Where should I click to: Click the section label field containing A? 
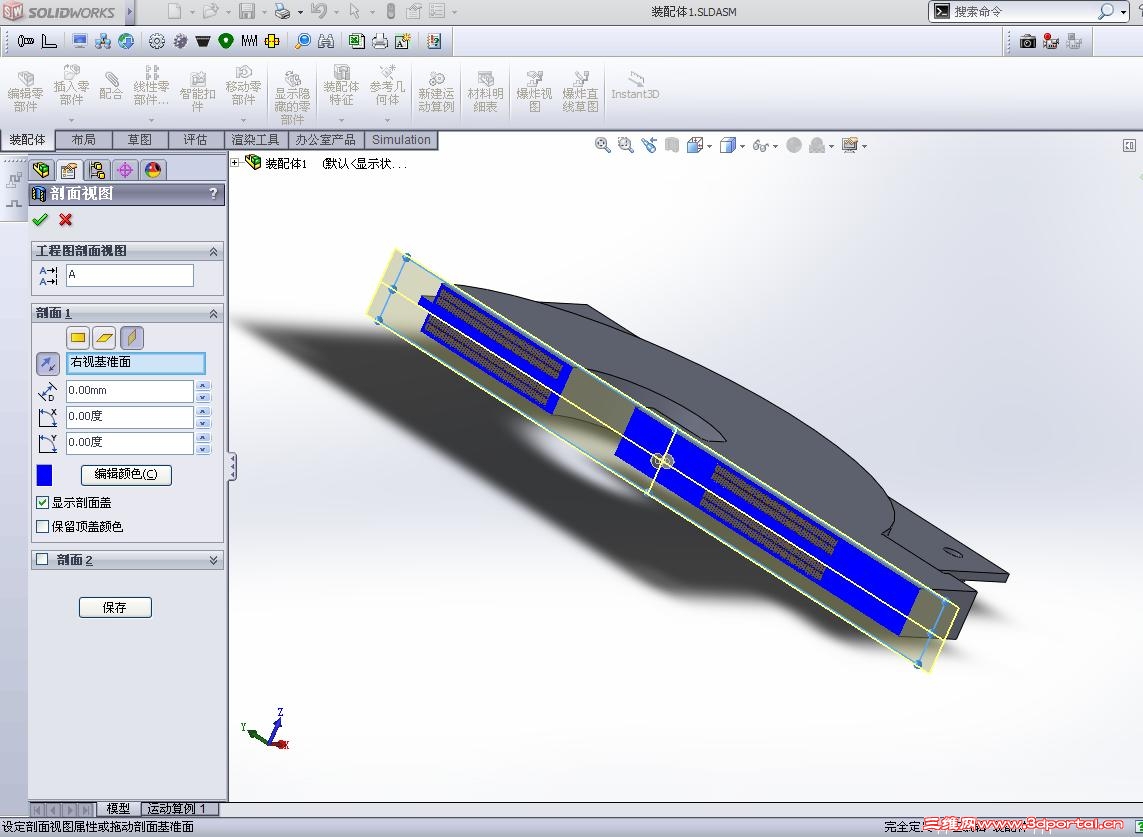click(130, 275)
